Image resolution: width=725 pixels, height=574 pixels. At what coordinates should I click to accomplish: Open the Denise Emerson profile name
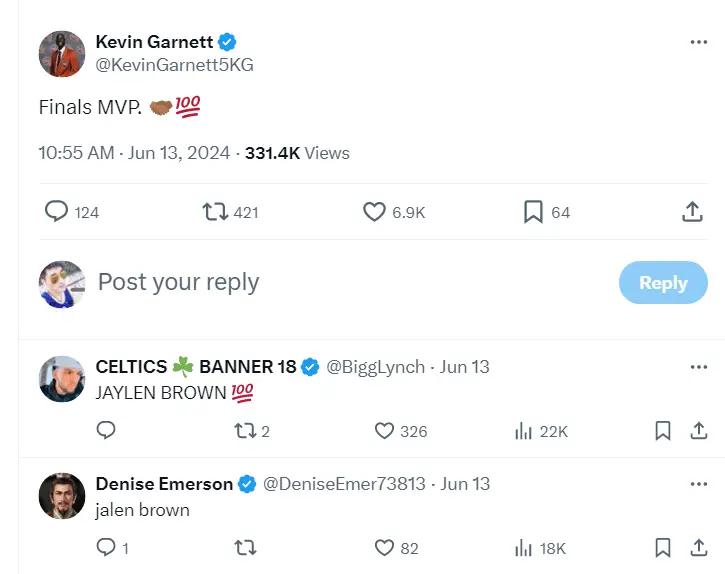[x=164, y=484]
